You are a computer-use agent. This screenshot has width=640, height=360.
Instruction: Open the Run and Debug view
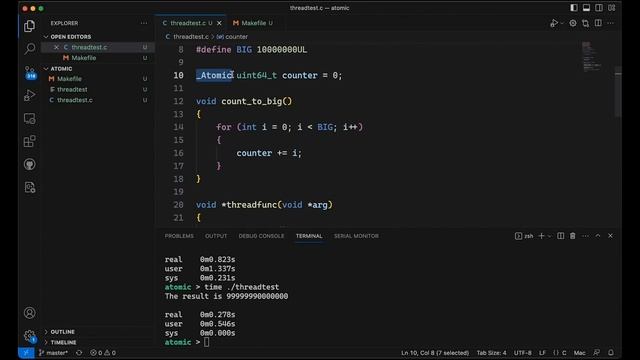29,95
